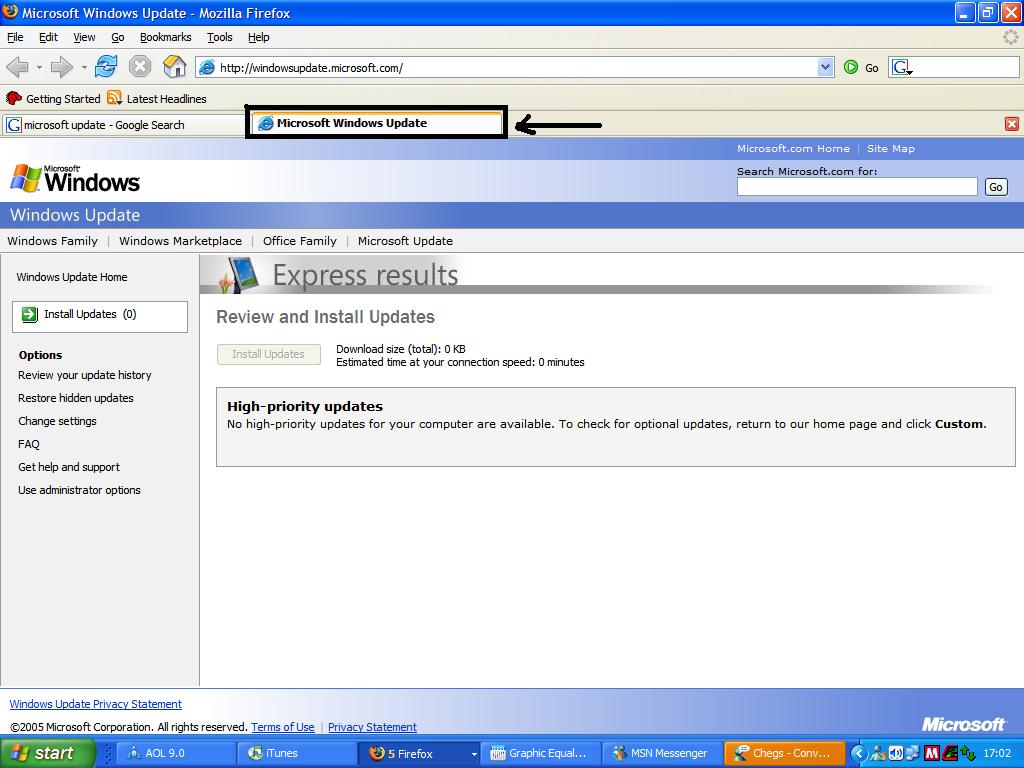Open the Windows Marketplace link
The width and height of the screenshot is (1024, 768).
[x=180, y=241]
